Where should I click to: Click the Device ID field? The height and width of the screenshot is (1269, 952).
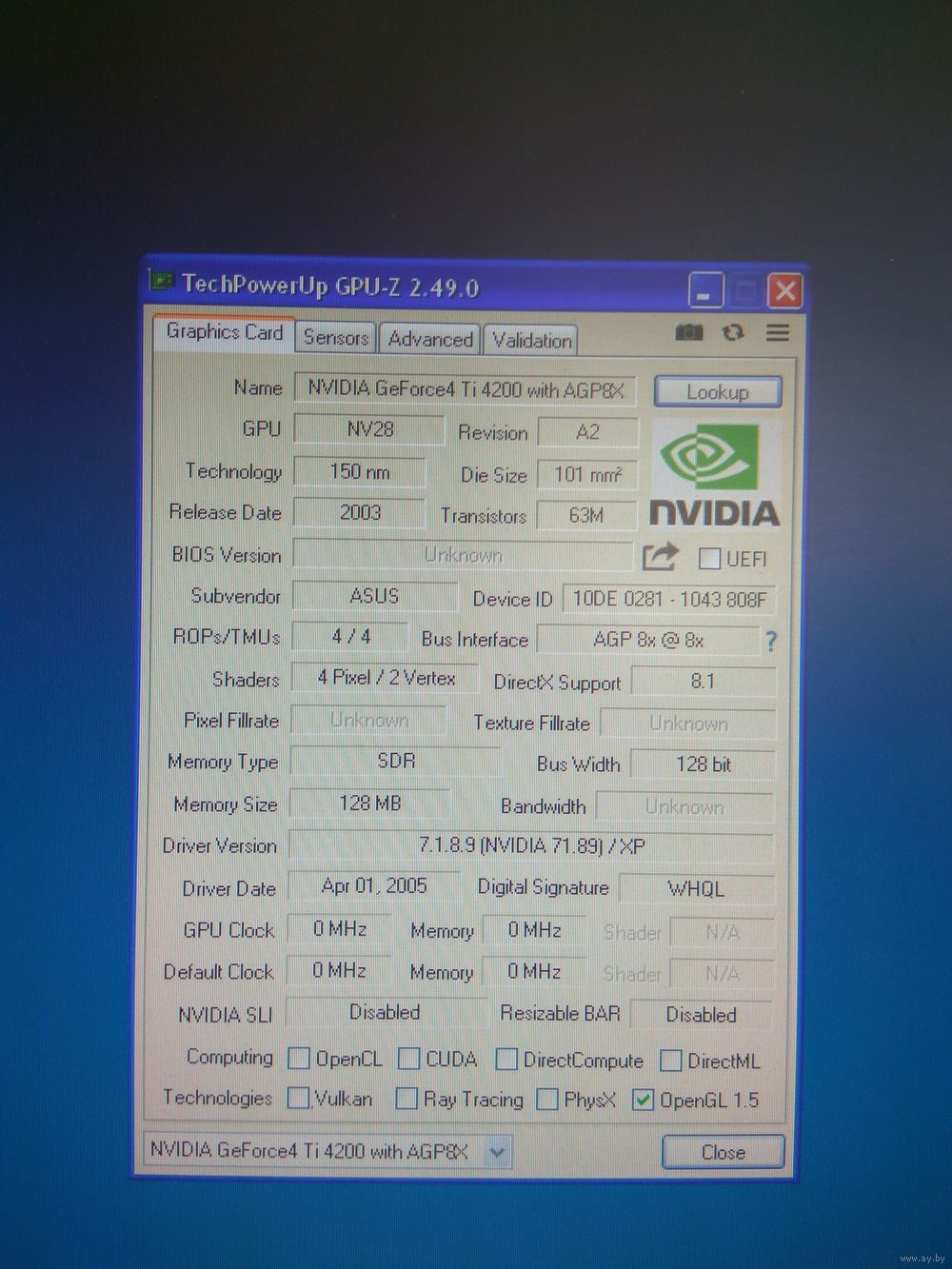[668, 599]
